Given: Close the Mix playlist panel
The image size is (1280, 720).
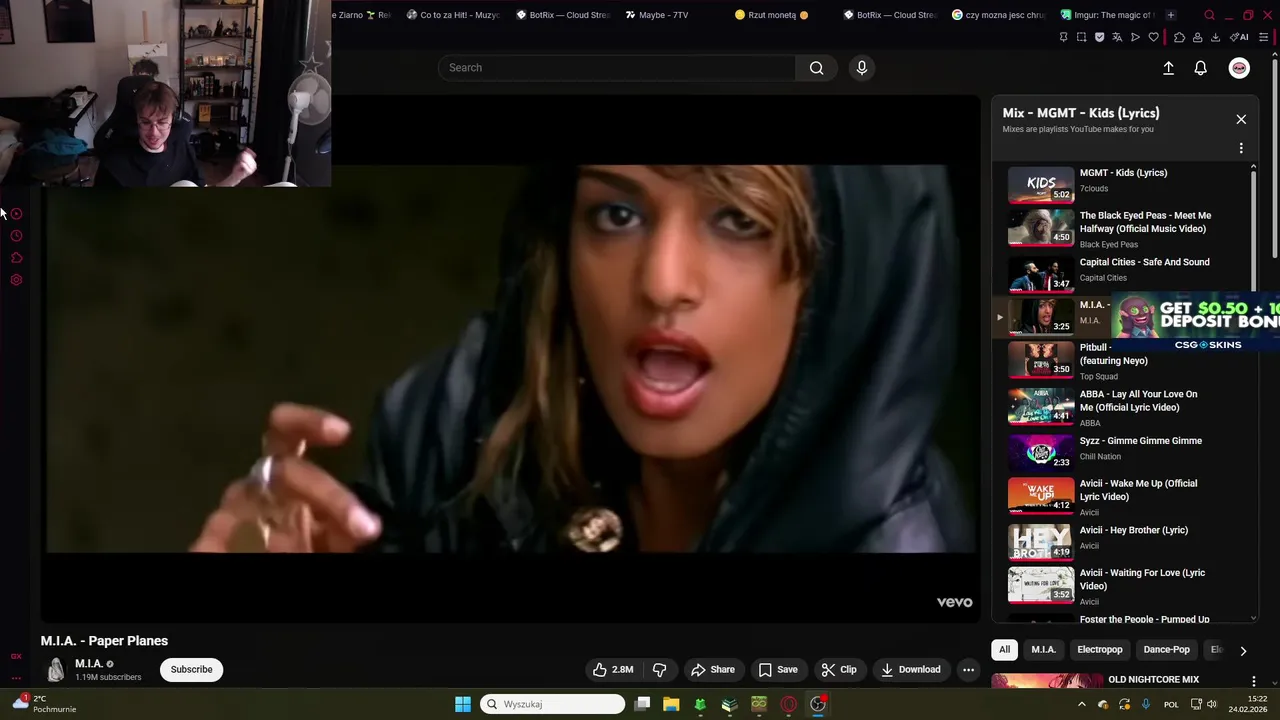Looking at the screenshot, I should coord(1241,119).
